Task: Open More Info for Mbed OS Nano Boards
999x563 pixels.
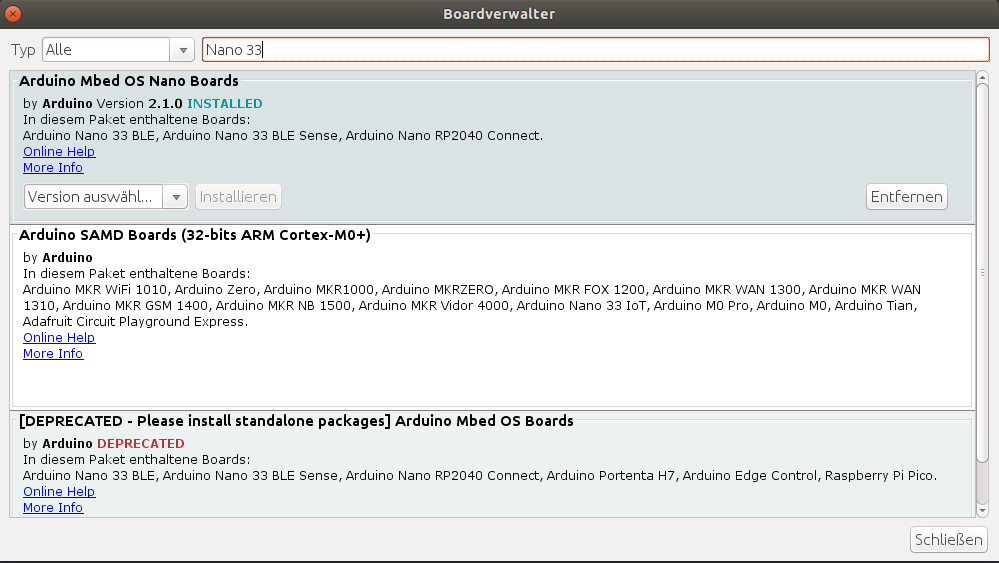Action: [x=53, y=168]
